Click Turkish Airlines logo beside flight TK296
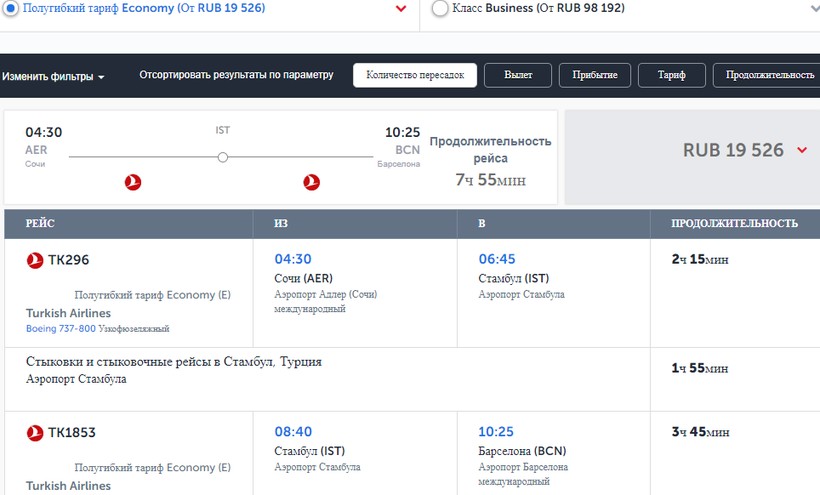Viewport: 820px width, 495px height. click(x=35, y=260)
